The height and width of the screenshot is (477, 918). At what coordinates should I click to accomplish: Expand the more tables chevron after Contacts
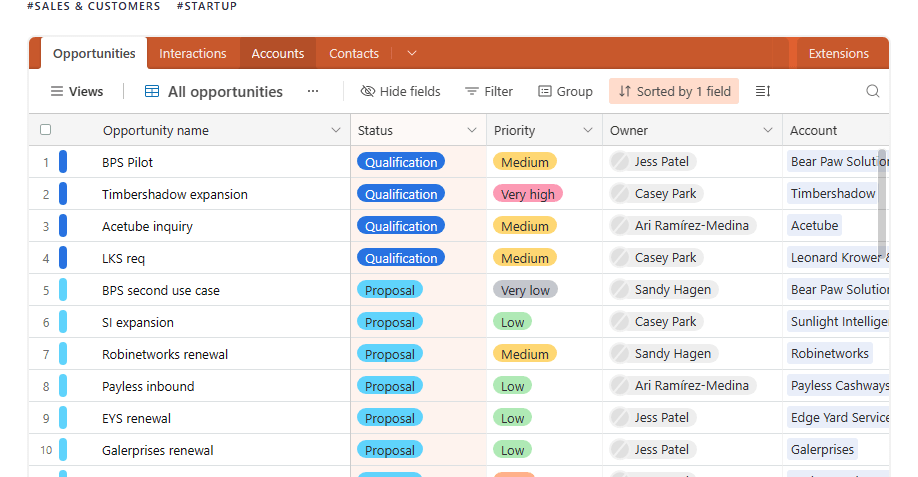click(x=411, y=54)
